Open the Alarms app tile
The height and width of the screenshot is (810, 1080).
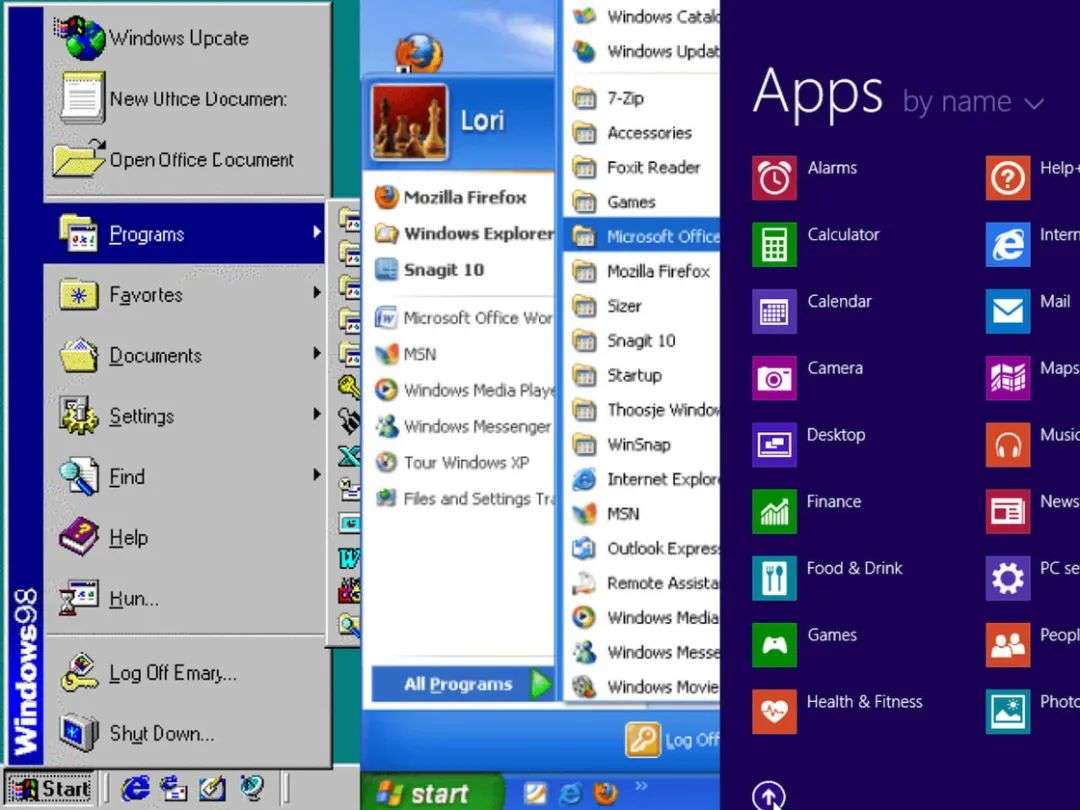(x=774, y=178)
